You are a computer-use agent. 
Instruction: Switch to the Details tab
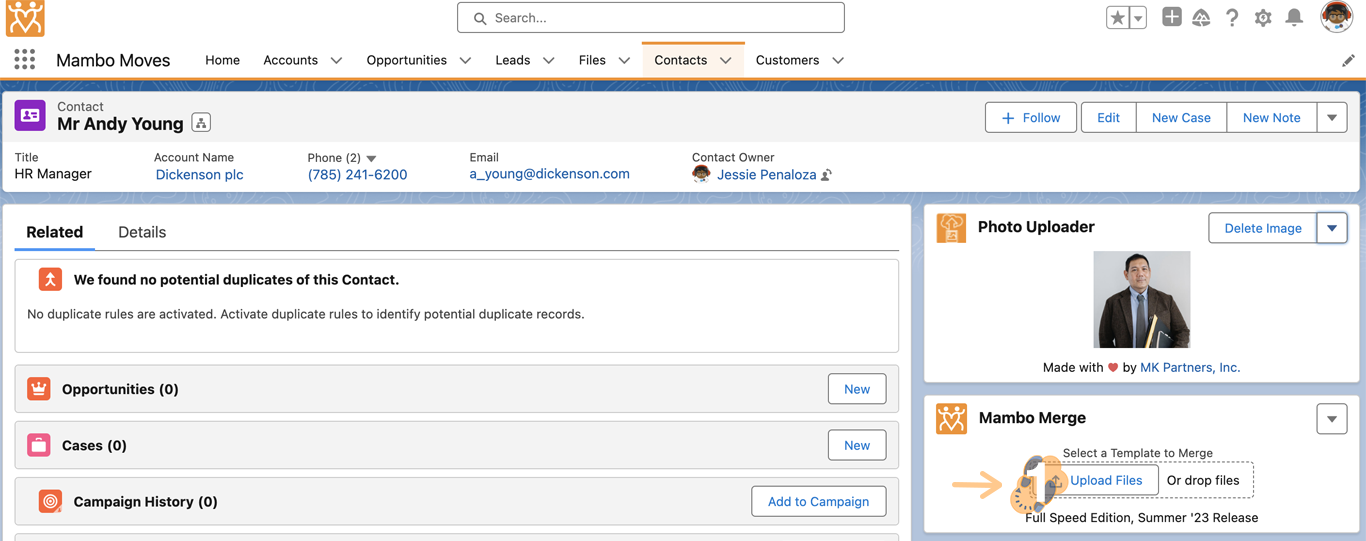(142, 232)
